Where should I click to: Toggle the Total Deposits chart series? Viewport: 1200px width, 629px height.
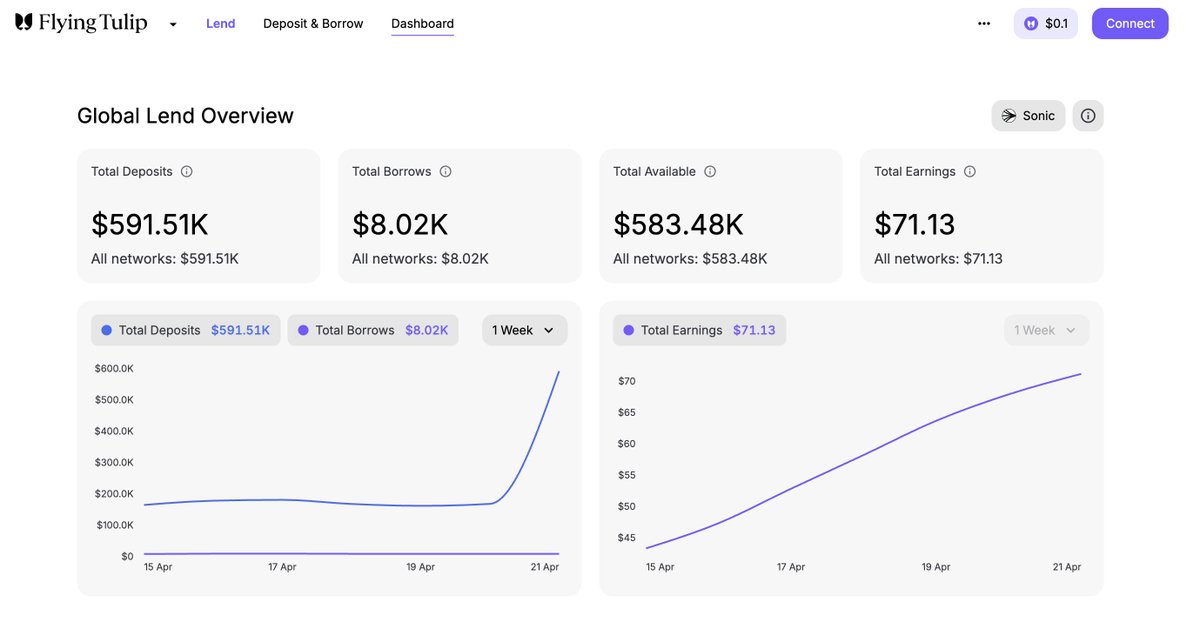(186, 330)
